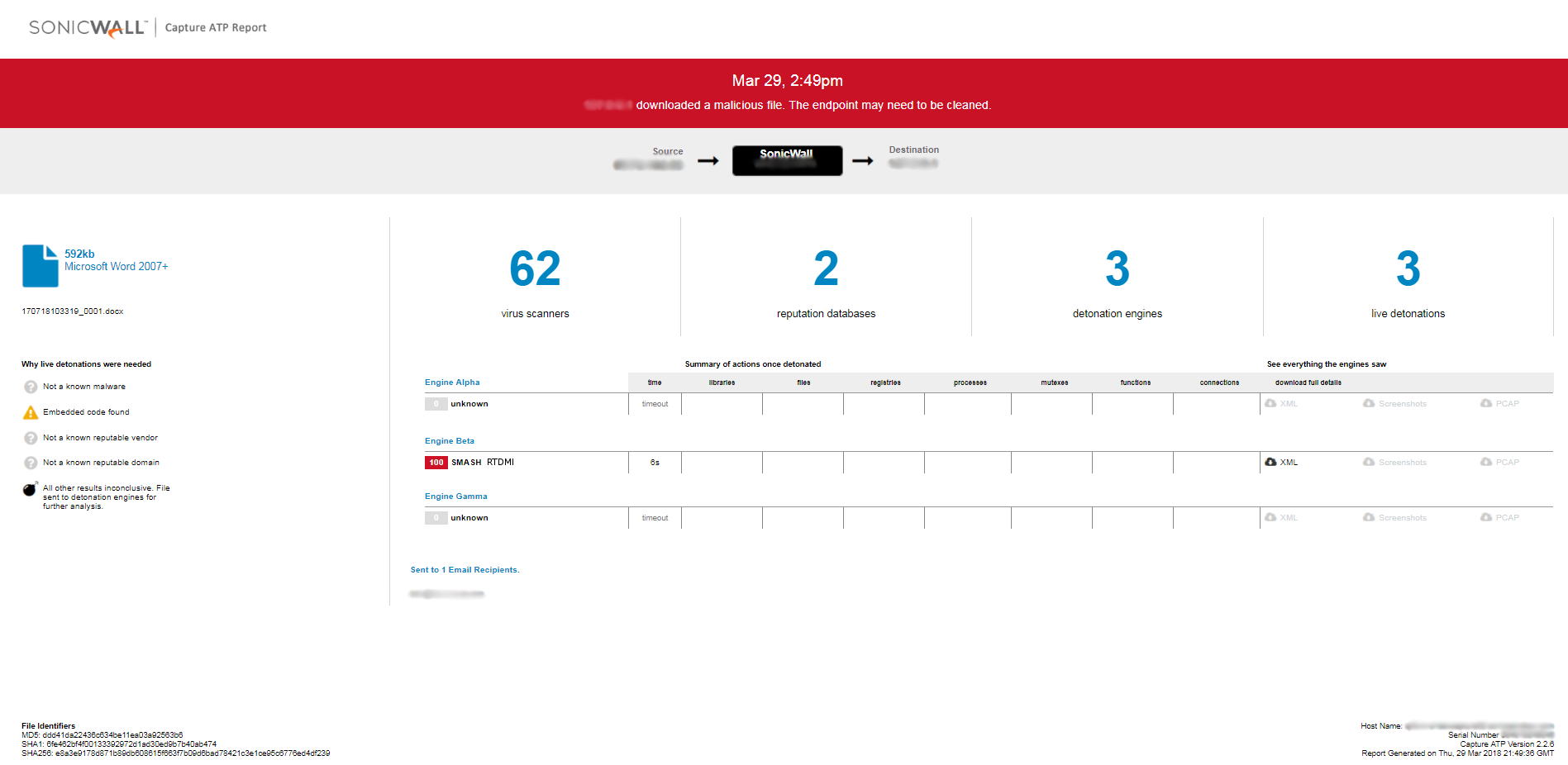Click the Engine Beta XML download text
This screenshot has width=1568, height=765.
click(x=1289, y=463)
